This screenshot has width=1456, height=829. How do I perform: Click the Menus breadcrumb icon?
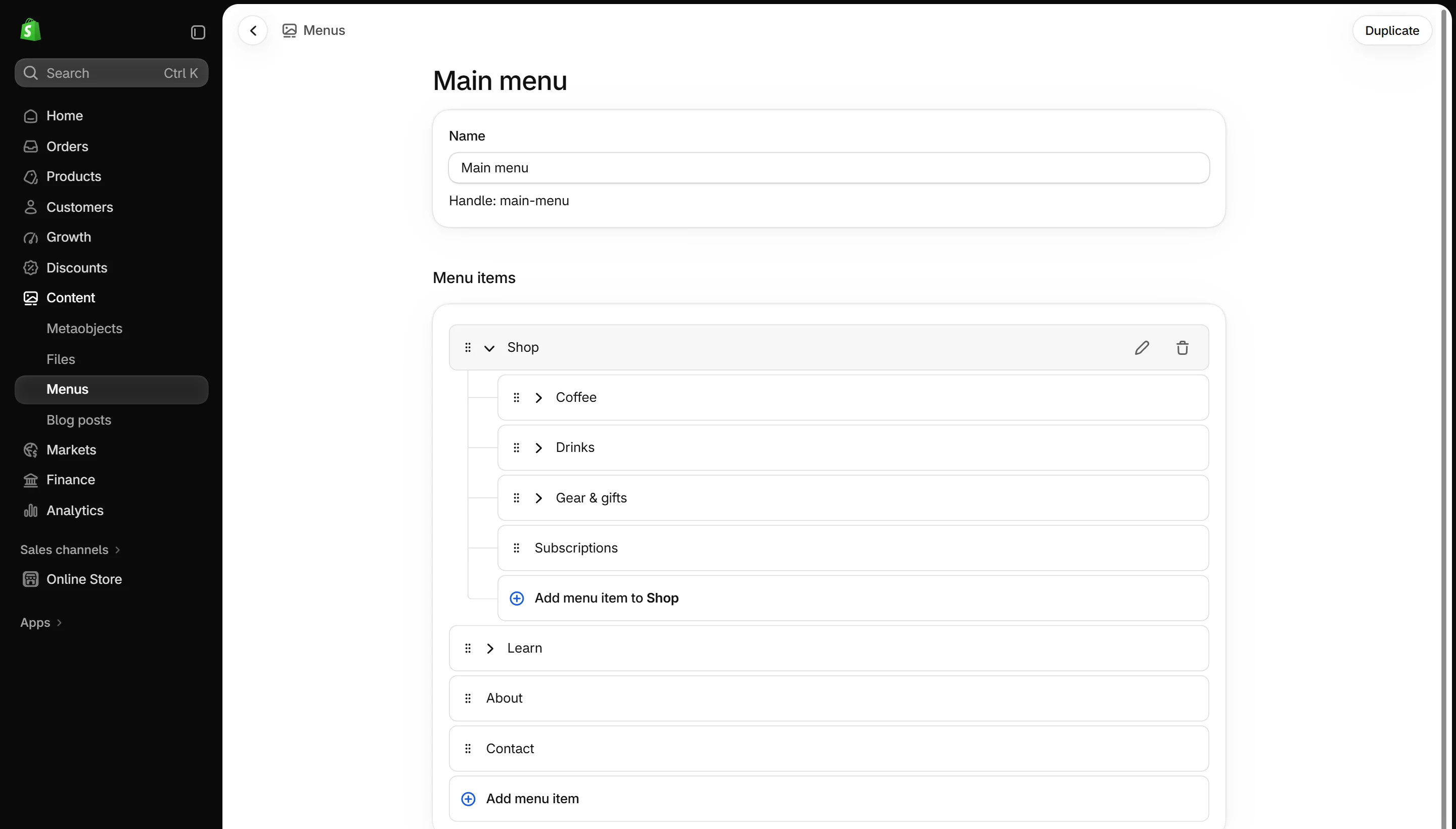pyautogui.click(x=289, y=30)
